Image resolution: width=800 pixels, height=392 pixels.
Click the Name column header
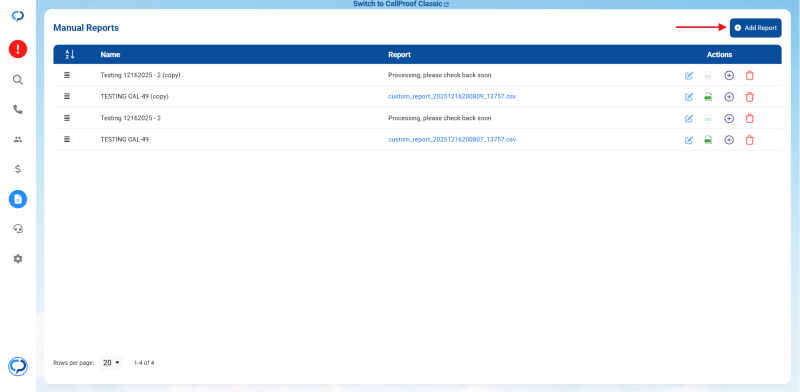coord(110,55)
